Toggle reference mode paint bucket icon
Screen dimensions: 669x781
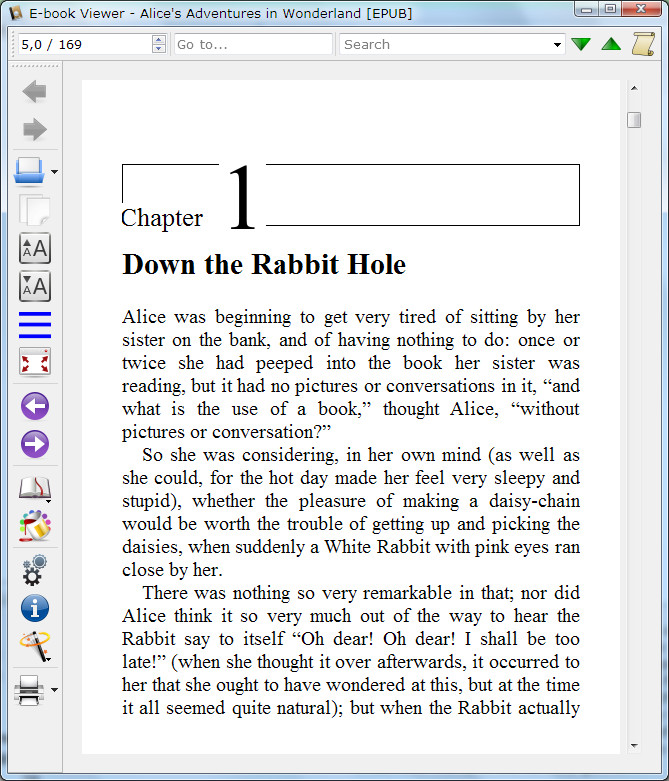[34, 525]
